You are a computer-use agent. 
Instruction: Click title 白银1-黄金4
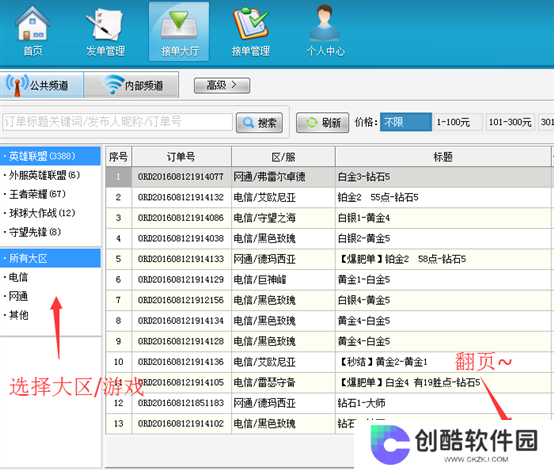coord(364,218)
